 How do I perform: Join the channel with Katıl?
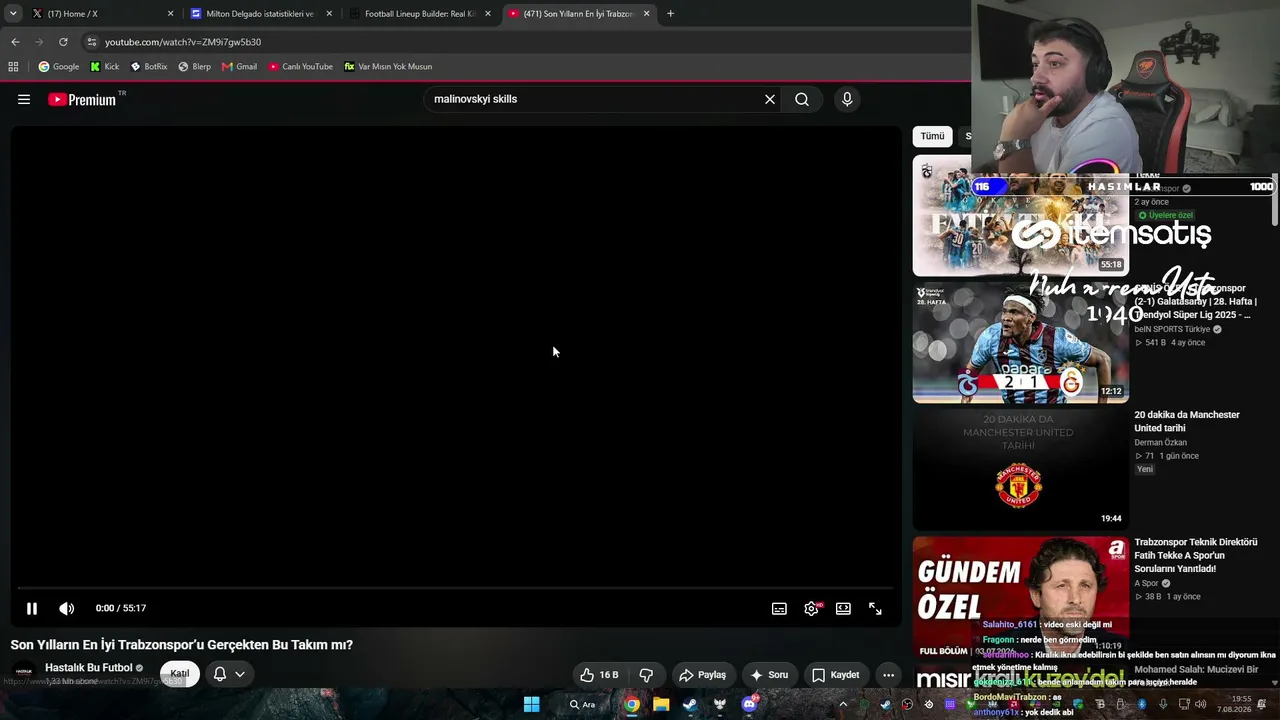coord(180,673)
